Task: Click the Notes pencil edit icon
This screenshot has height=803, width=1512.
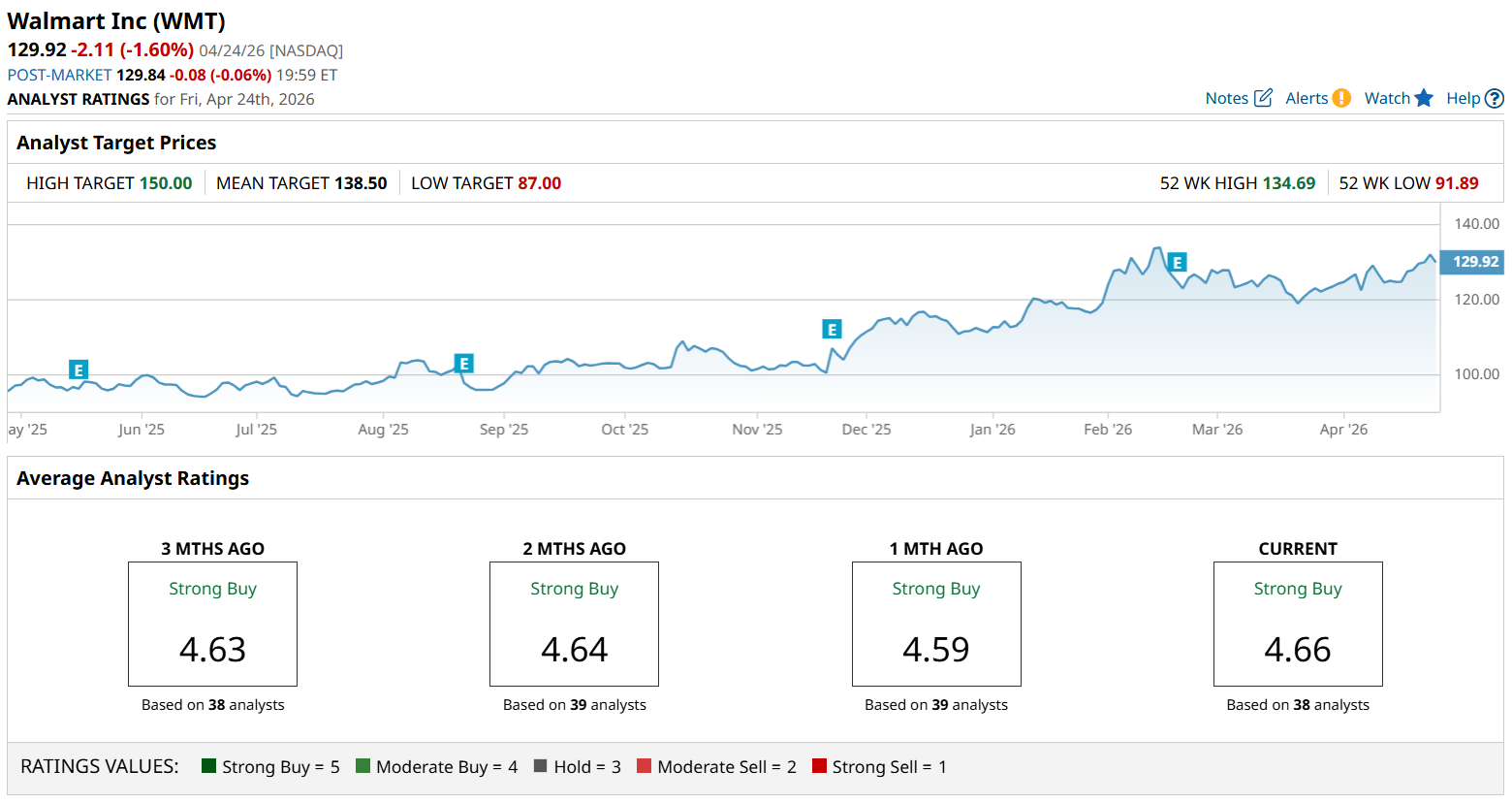Action: click(x=1263, y=98)
